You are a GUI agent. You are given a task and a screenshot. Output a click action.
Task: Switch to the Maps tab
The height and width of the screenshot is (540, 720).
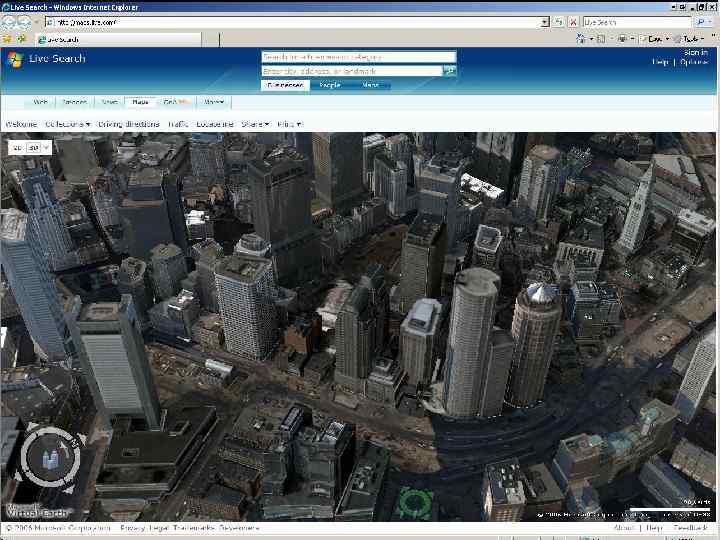coord(141,102)
